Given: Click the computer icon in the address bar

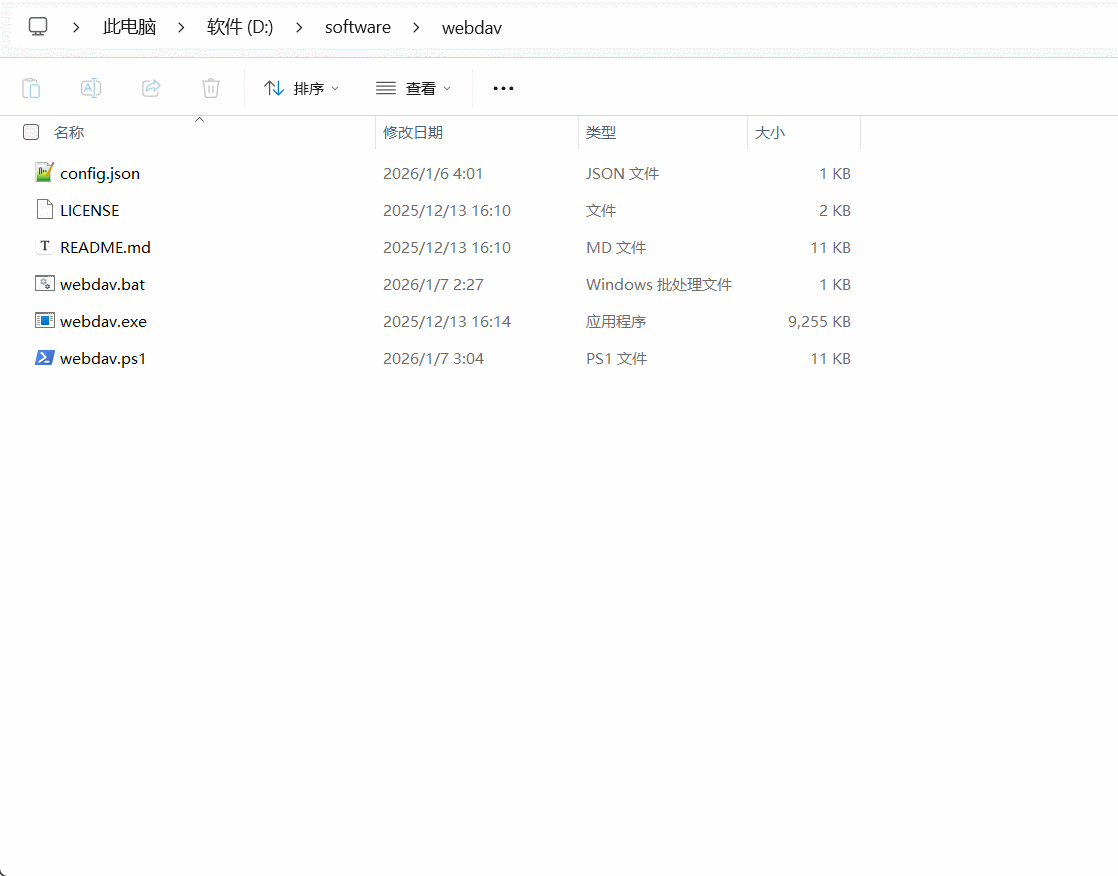Looking at the screenshot, I should [x=38, y=27].
